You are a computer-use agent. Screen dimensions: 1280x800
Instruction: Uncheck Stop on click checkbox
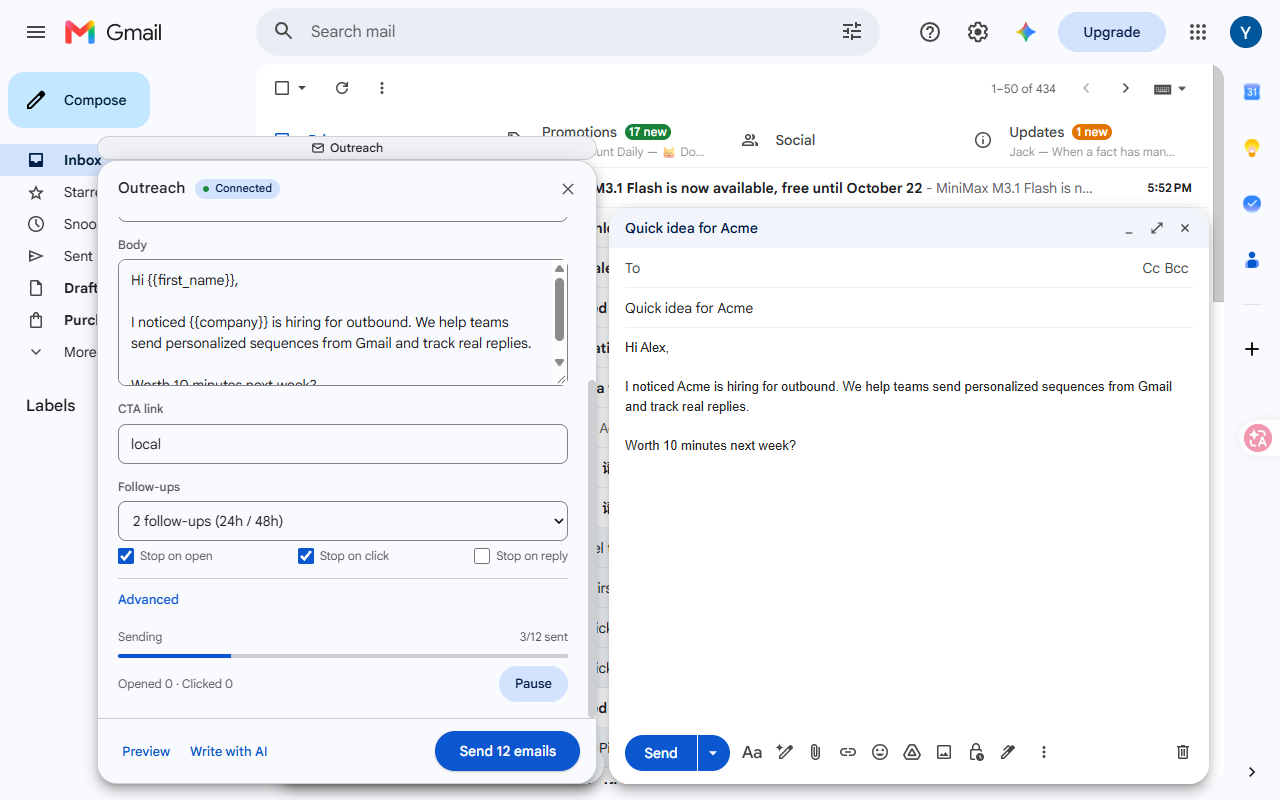click(306, 556)
